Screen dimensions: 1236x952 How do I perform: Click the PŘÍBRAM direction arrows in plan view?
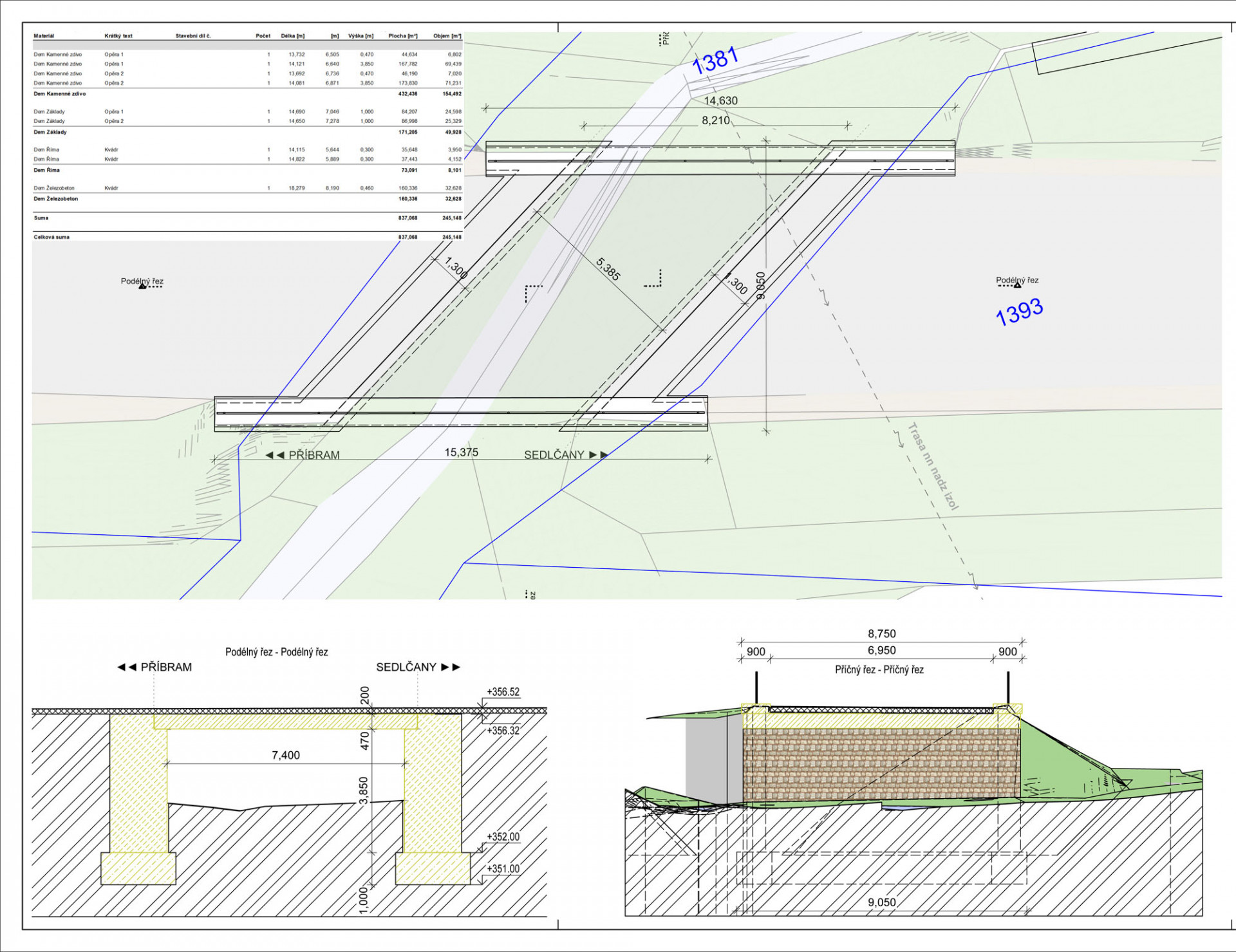pyautogui.click(x=275, y=455)
